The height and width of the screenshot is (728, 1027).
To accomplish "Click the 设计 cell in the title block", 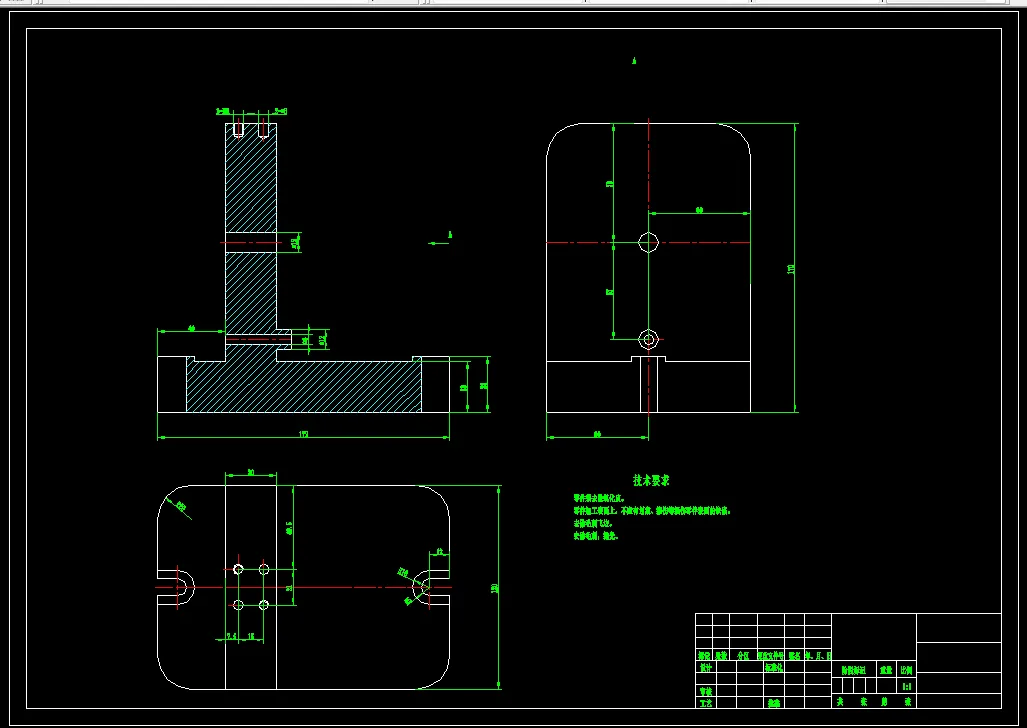I will click(x=705, y=668).
